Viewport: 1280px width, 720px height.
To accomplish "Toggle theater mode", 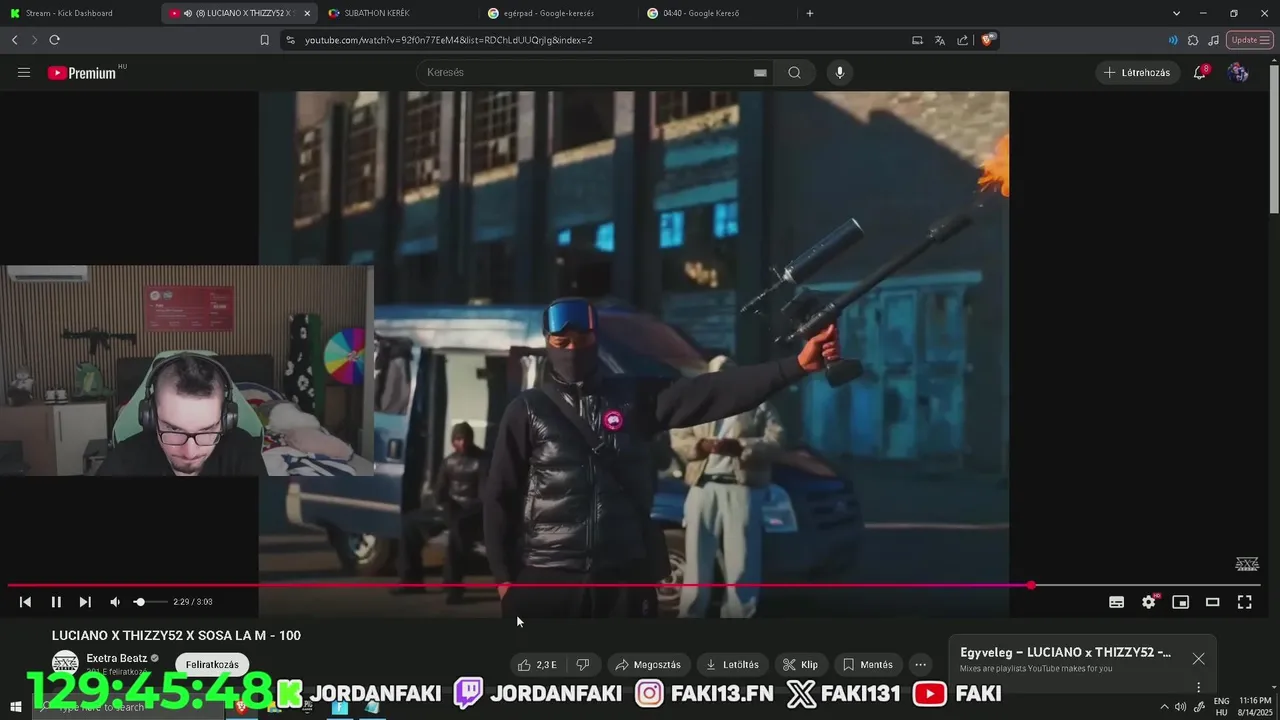I will (x=1213, y=602).
